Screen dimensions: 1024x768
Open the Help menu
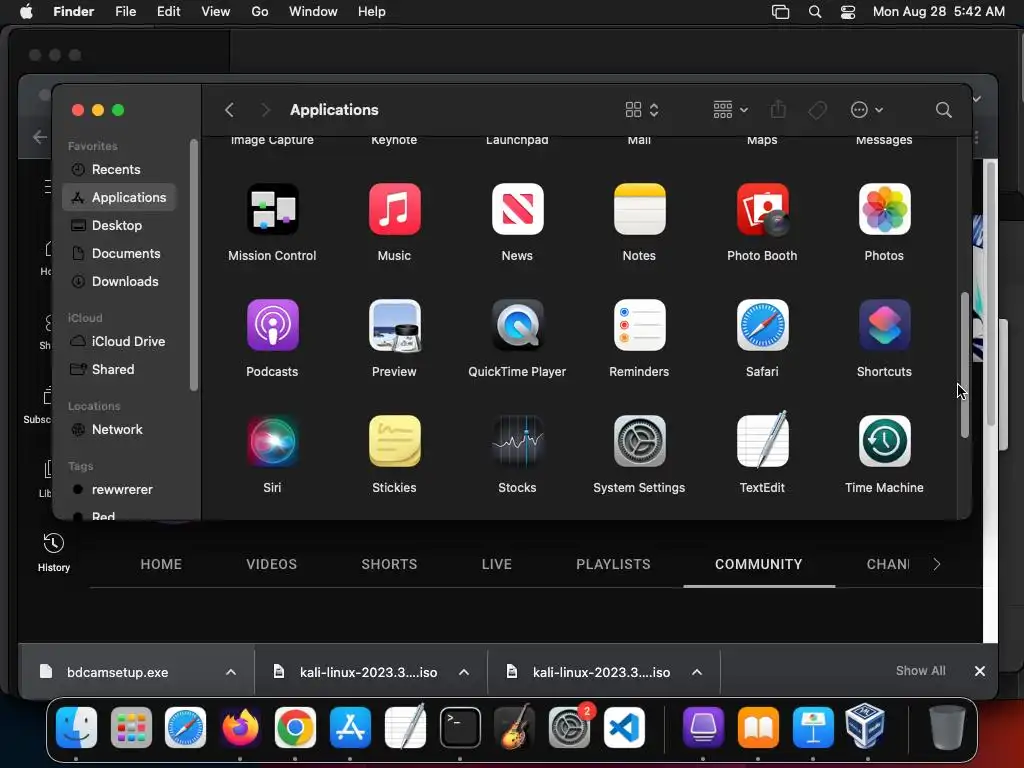coord(372,12)
